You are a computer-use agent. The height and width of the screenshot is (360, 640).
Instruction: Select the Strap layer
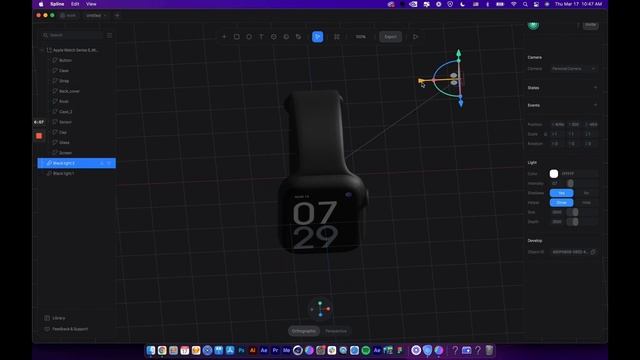(64, 81)
